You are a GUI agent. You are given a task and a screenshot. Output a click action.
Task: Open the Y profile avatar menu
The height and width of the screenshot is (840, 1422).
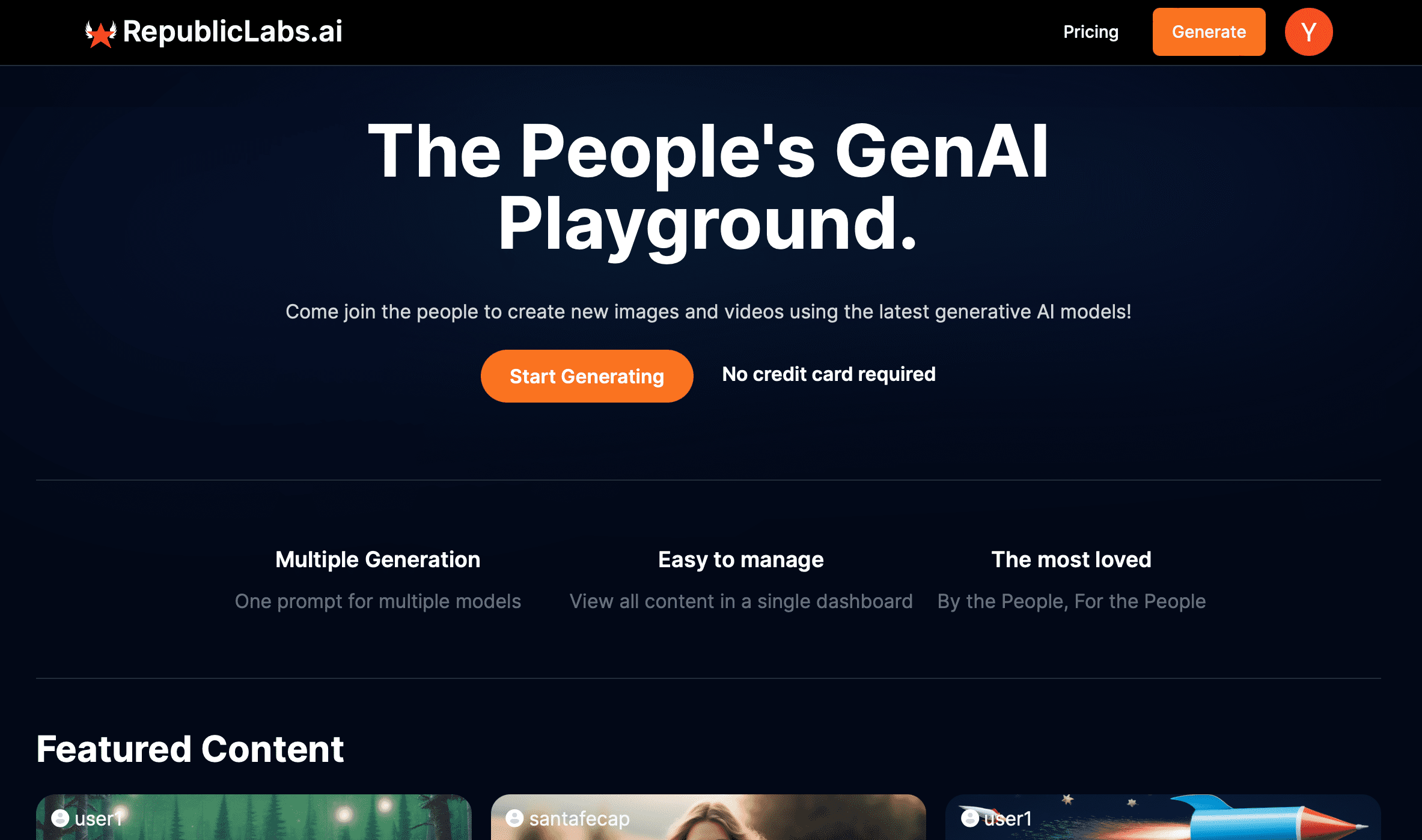tap(1308, 31)
